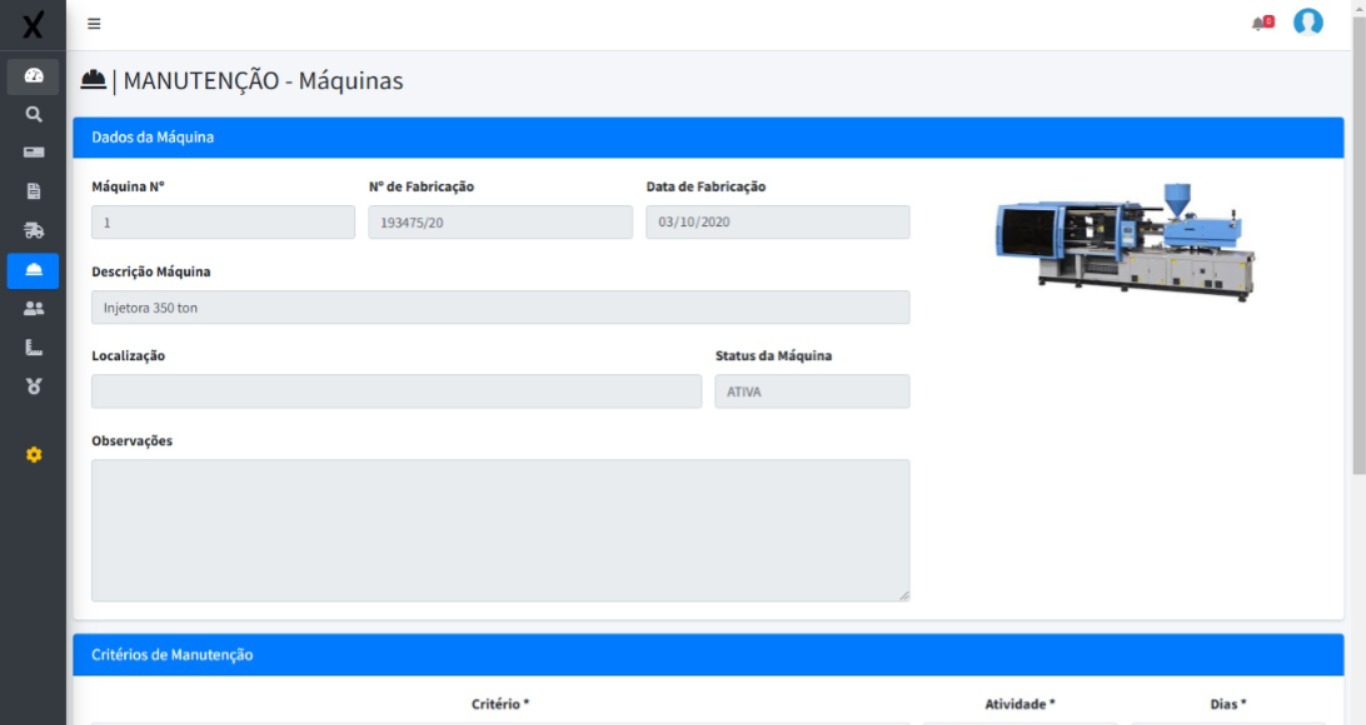Open settings via the yellow gear icon
This screenshot has height=725, width=1366.
pos(33,455)
